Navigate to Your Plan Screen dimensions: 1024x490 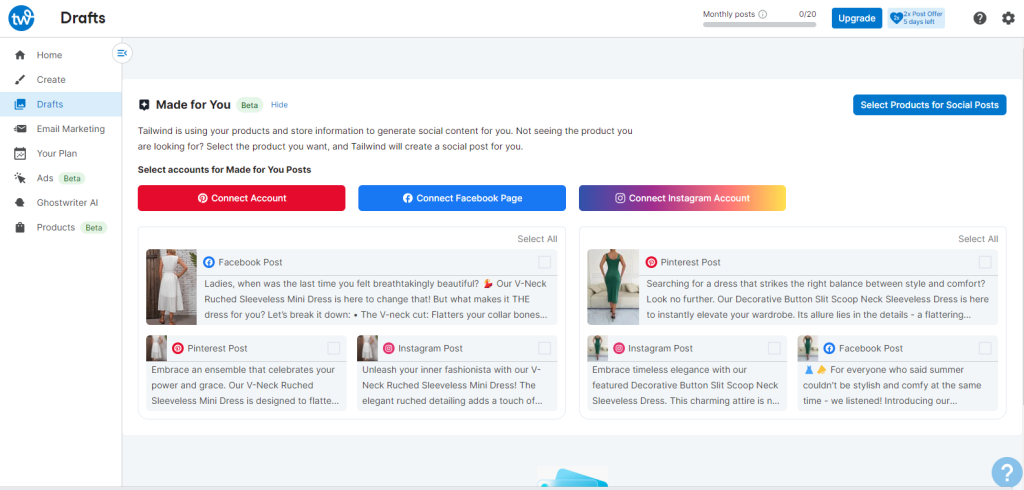pyautogui.click(x=61, y=154)
